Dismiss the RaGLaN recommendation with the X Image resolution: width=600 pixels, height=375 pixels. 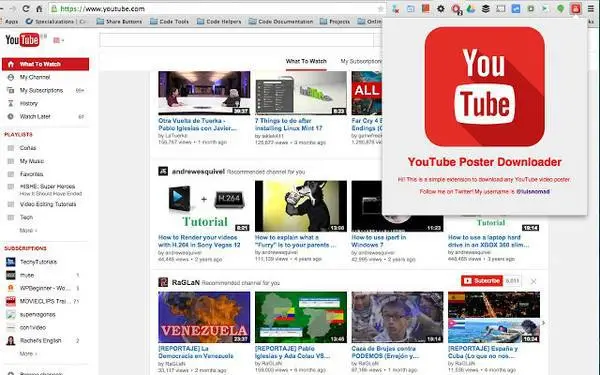(533, 281)
